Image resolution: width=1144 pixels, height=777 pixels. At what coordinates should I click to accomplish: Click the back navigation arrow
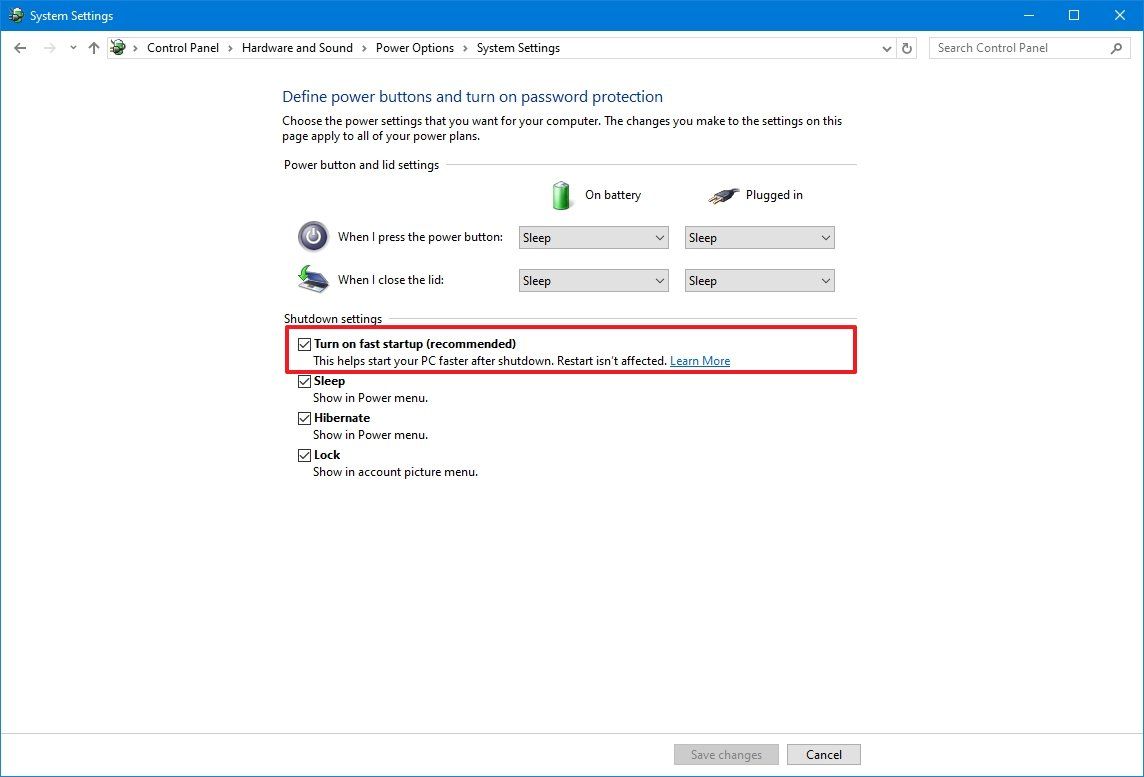pos(20,47)
